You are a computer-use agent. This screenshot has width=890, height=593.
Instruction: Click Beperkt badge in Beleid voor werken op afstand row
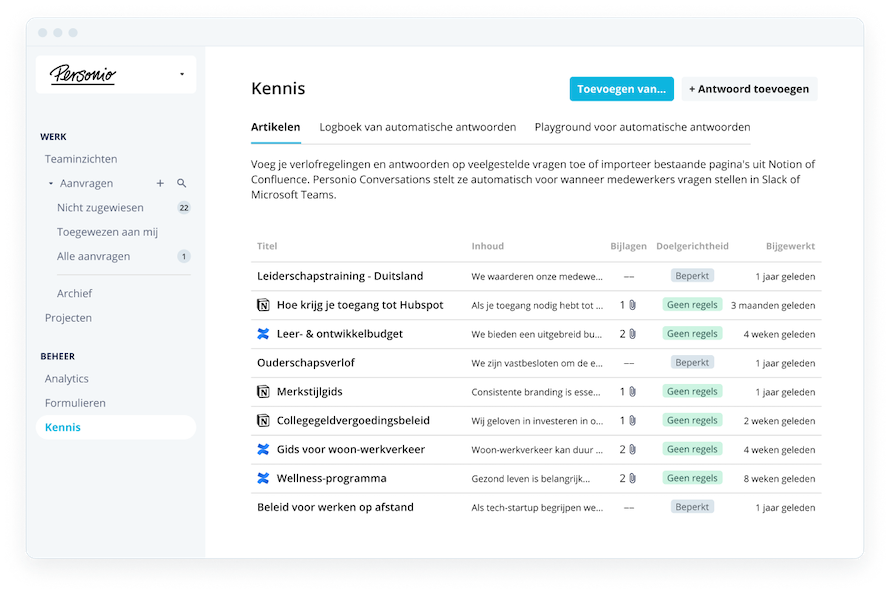[692, 507]
